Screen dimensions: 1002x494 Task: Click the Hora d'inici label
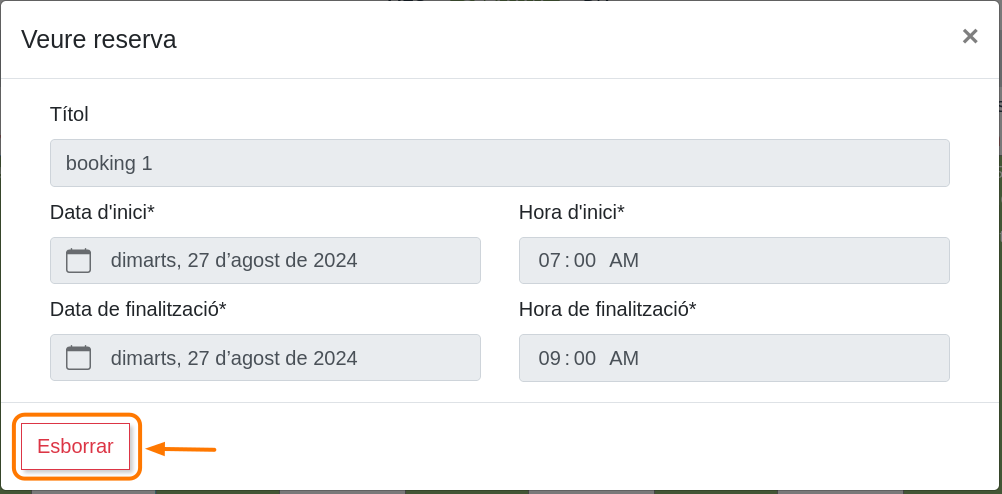click(x=571, y=212)
